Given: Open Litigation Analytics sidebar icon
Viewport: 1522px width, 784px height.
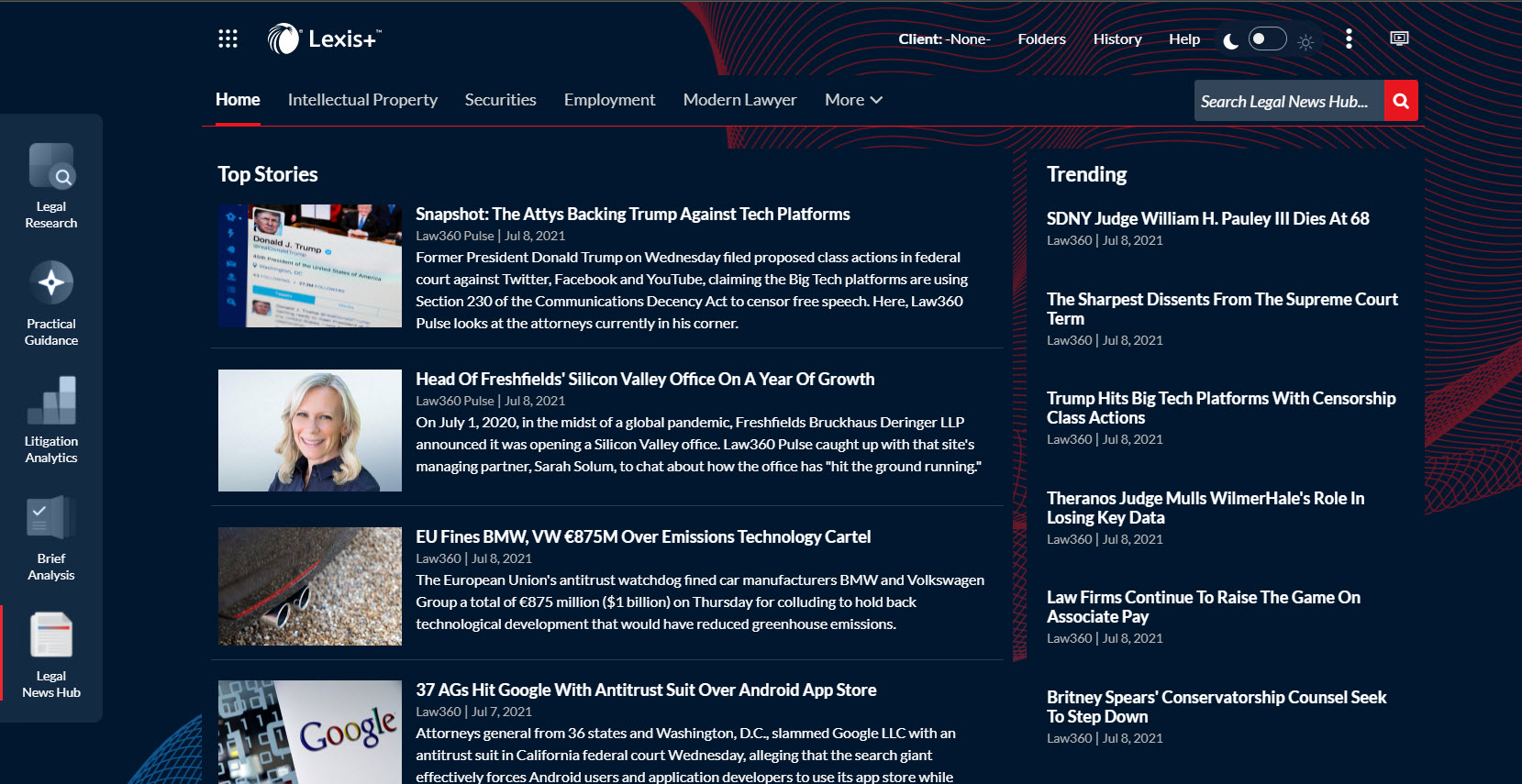Looking at the screenshot, I should click(51, 421).
